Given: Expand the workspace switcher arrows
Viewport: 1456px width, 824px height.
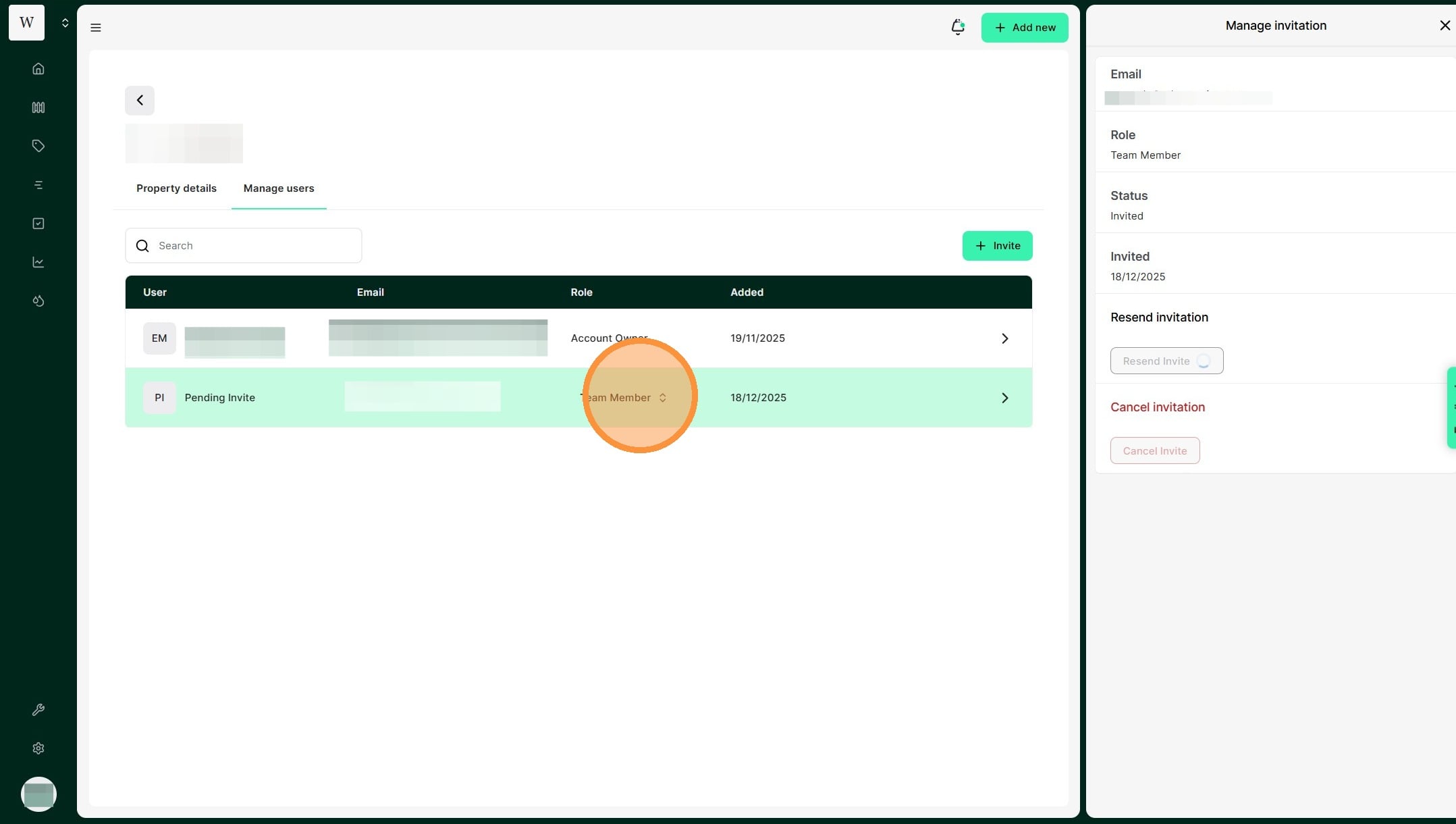Looking at the screenshot, I should pos(65,23).
